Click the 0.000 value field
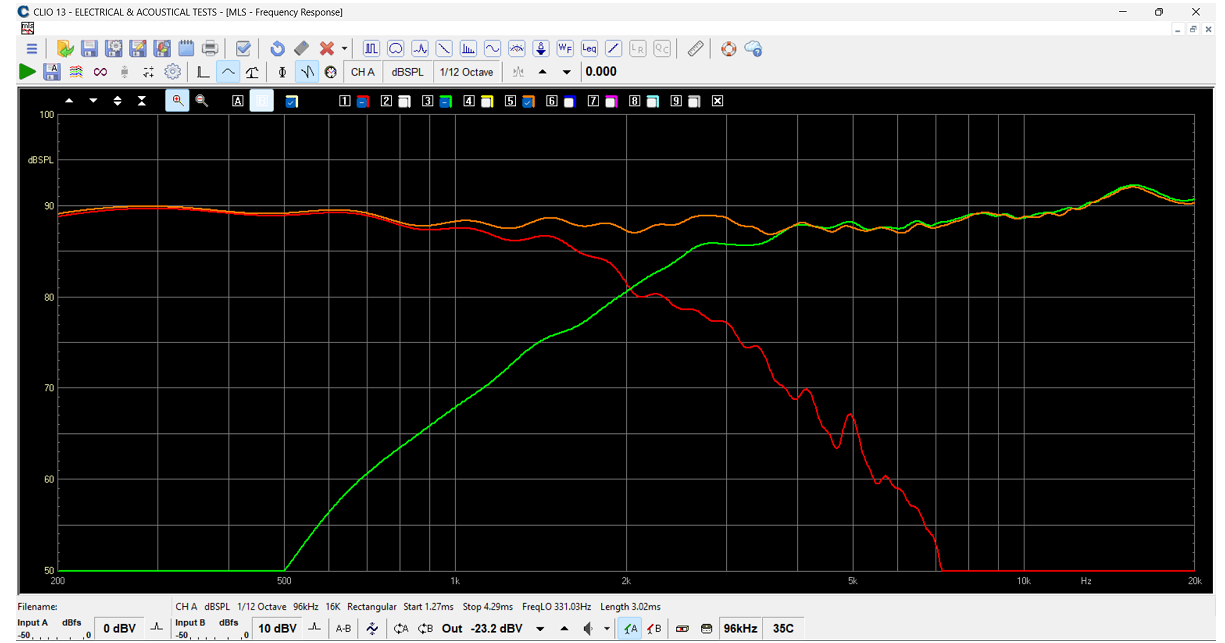 pos(601,72)
